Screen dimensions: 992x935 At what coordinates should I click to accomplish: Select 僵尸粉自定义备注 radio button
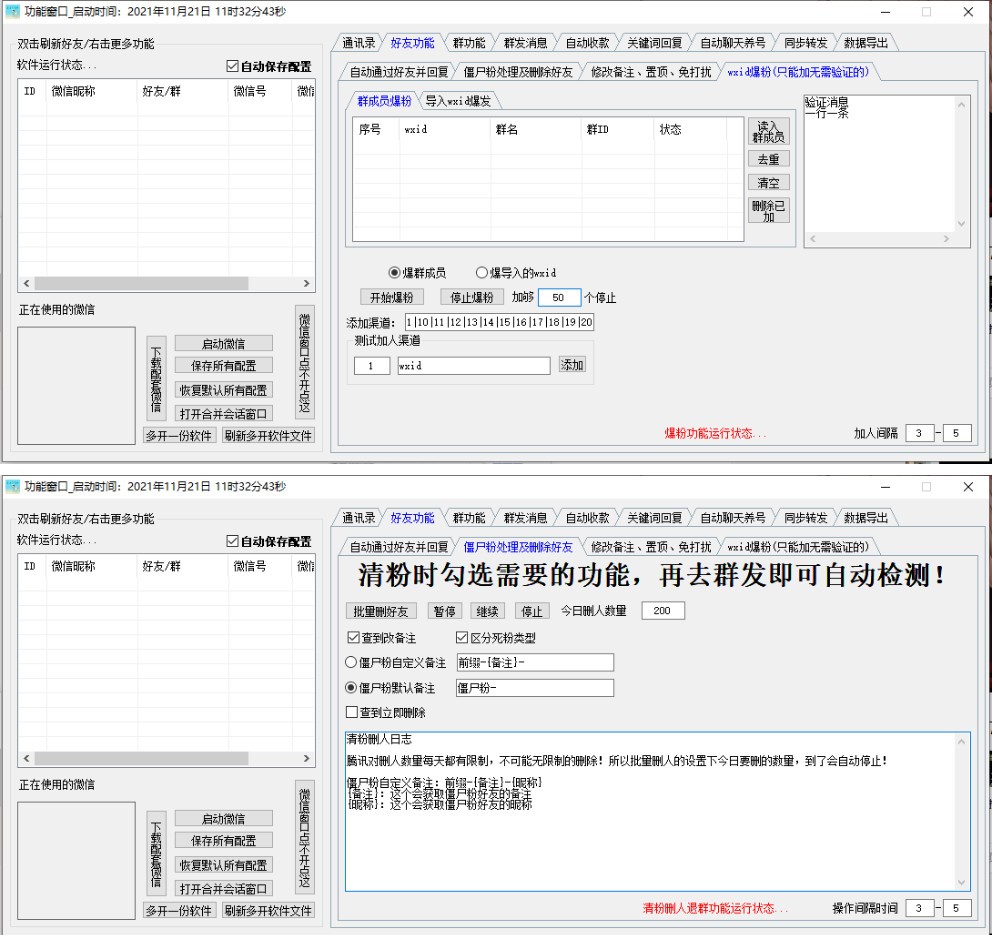tap(350, 662)
